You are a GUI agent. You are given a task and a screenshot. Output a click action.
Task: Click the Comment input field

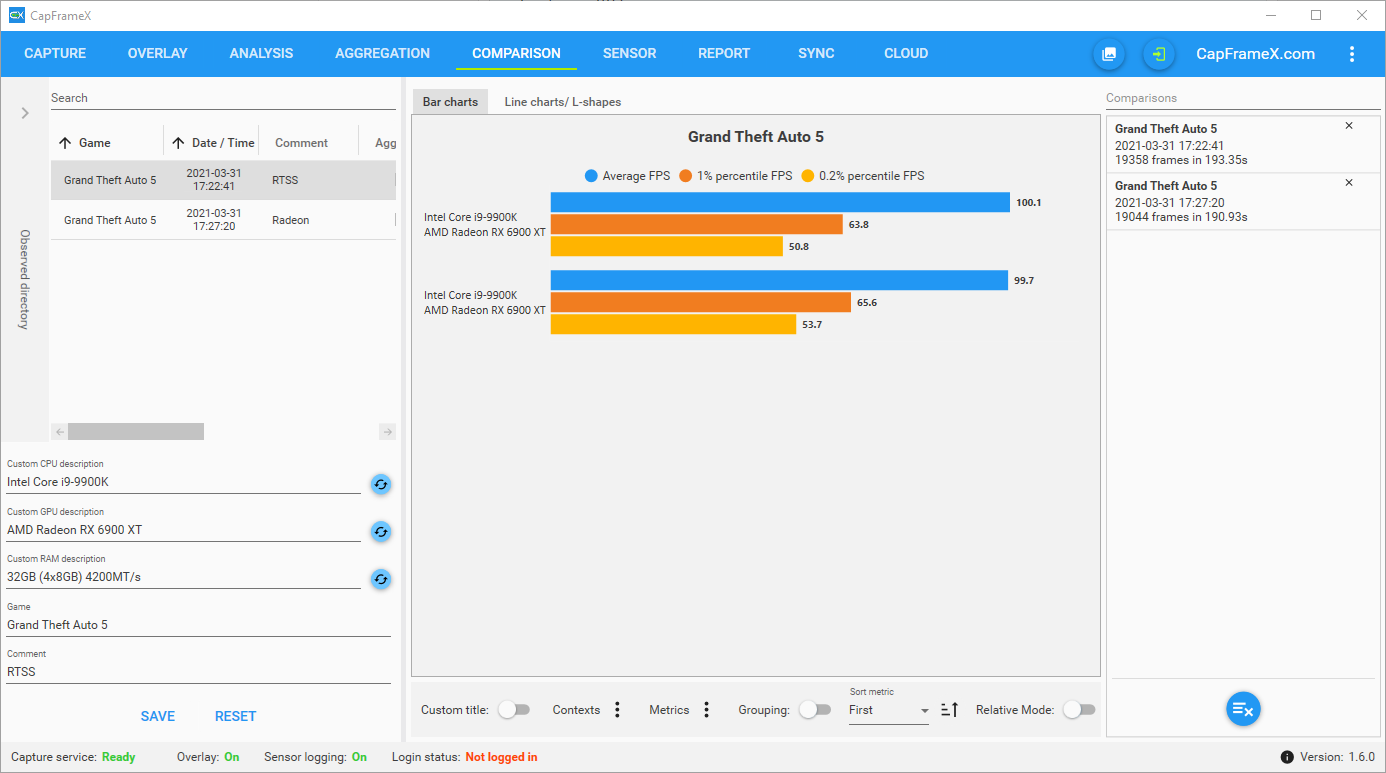coord(199,672)
